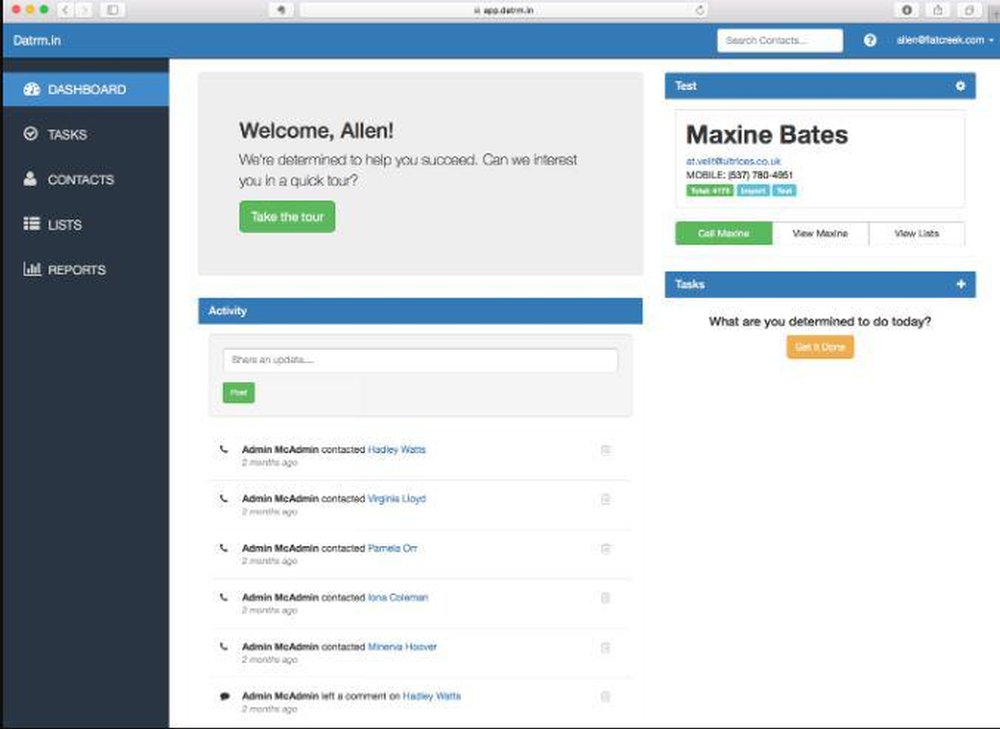Focus the Search Contacts field
The image size is (1000, 729).
click(779, 40)
